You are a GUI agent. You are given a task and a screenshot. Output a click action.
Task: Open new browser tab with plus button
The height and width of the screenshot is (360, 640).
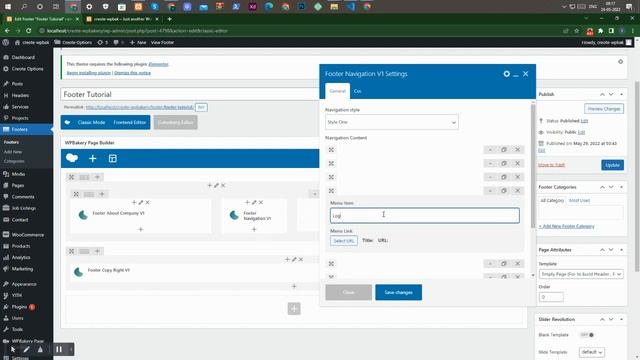[169, 19]
